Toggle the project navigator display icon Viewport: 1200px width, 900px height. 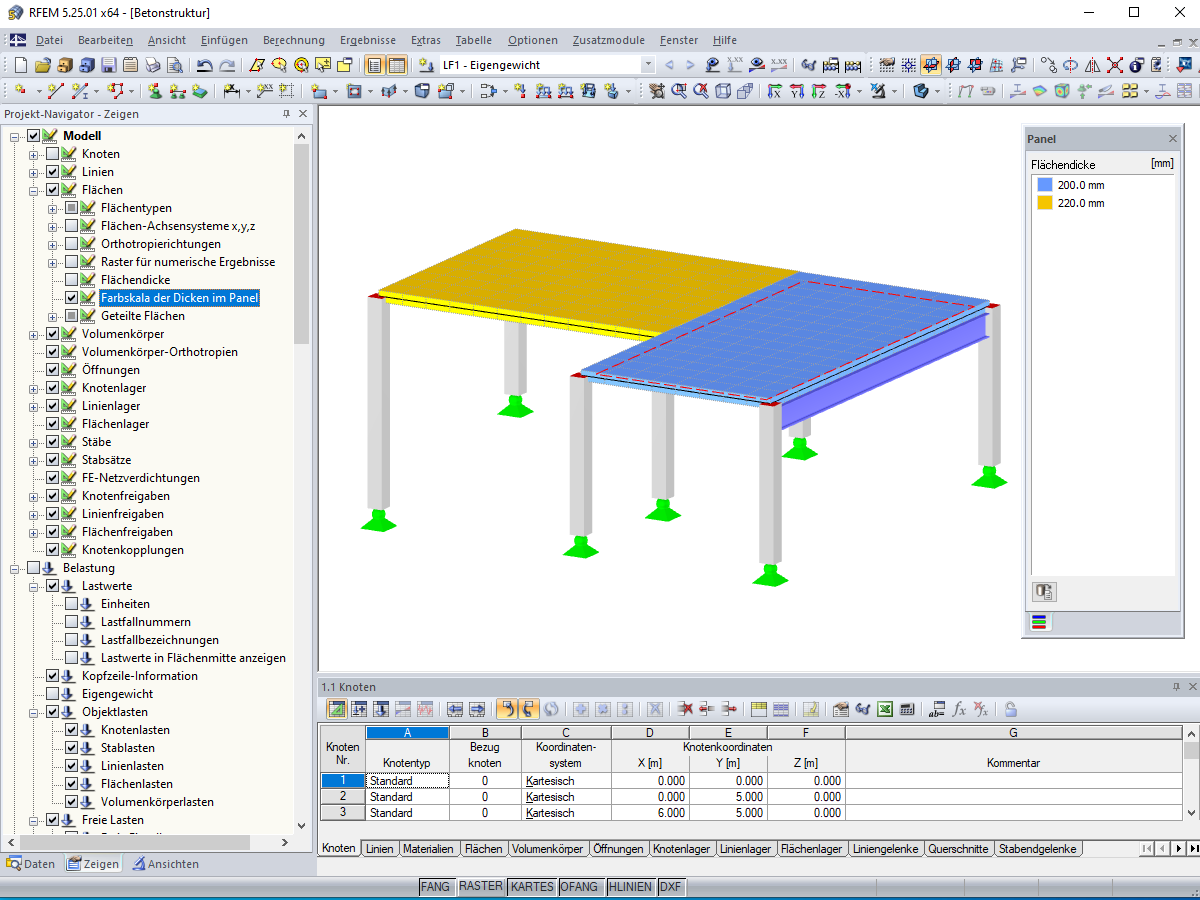[x=375, y=65]
